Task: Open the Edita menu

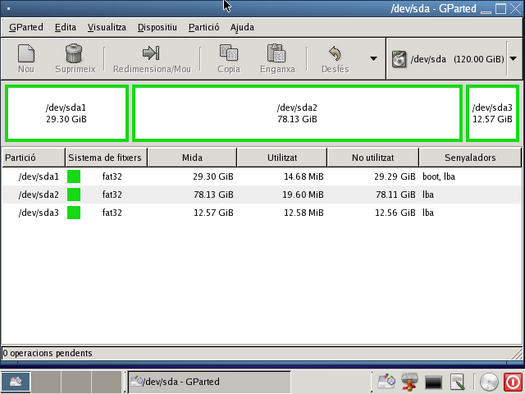Action: click(65, 27)
